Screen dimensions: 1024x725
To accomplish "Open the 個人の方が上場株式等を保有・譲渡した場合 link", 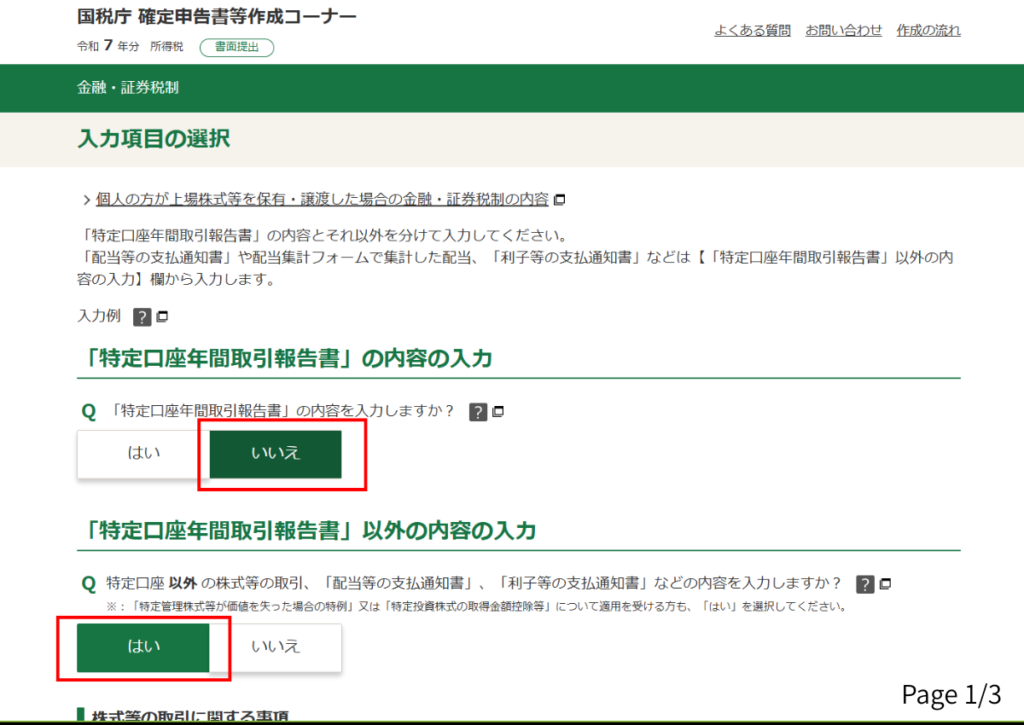I will coord(322,199).
